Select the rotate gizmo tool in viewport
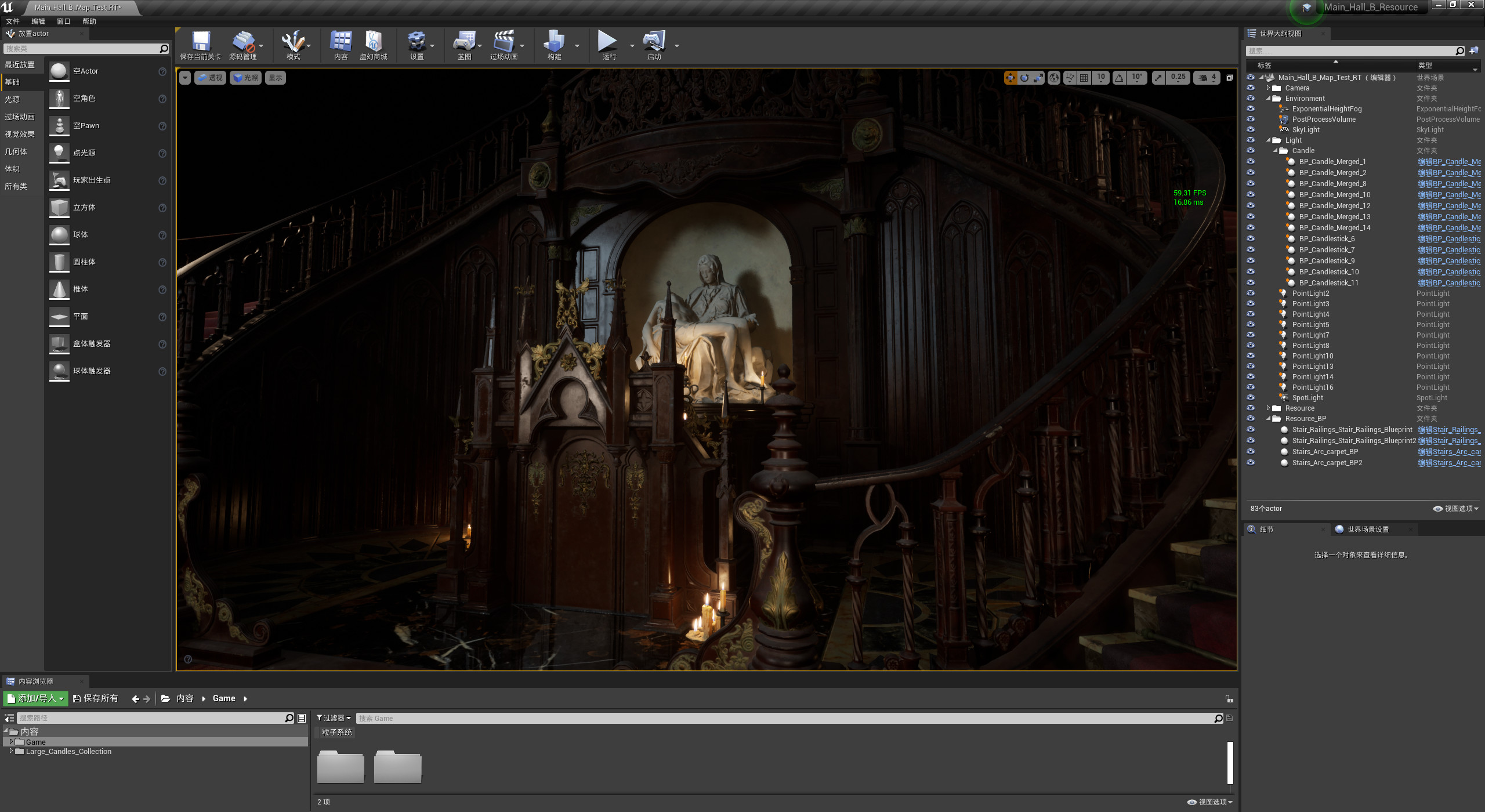 pos(1024,78)
